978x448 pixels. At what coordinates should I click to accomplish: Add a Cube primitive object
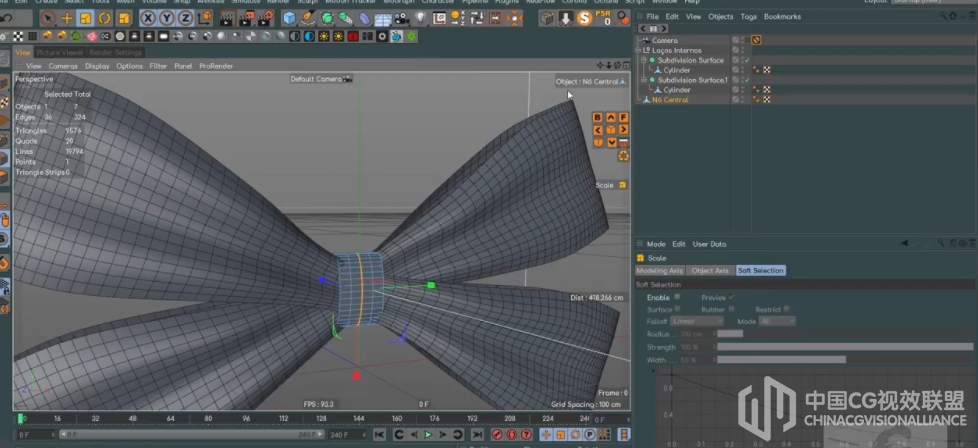[x=289, y=18]
